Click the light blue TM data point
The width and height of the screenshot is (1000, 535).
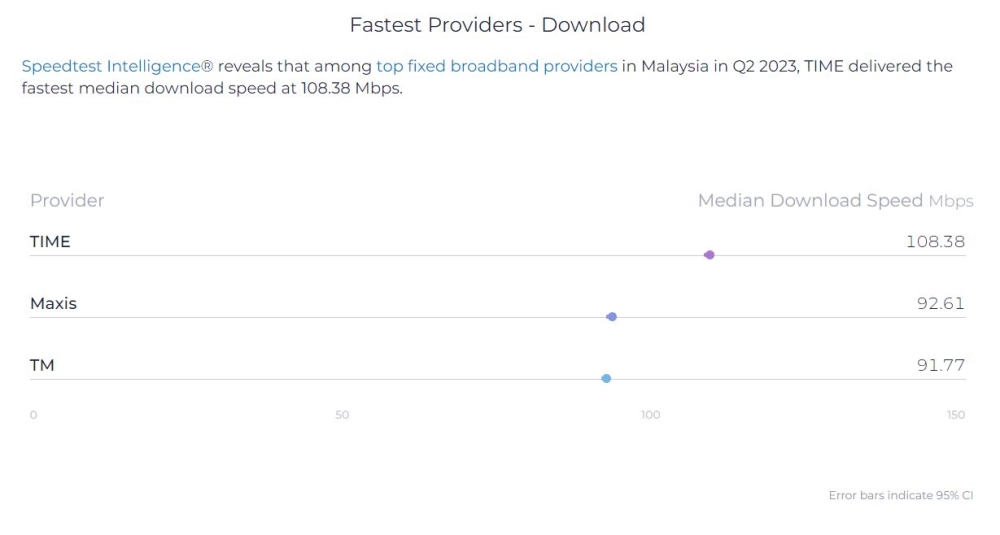[x=606, y=379]
